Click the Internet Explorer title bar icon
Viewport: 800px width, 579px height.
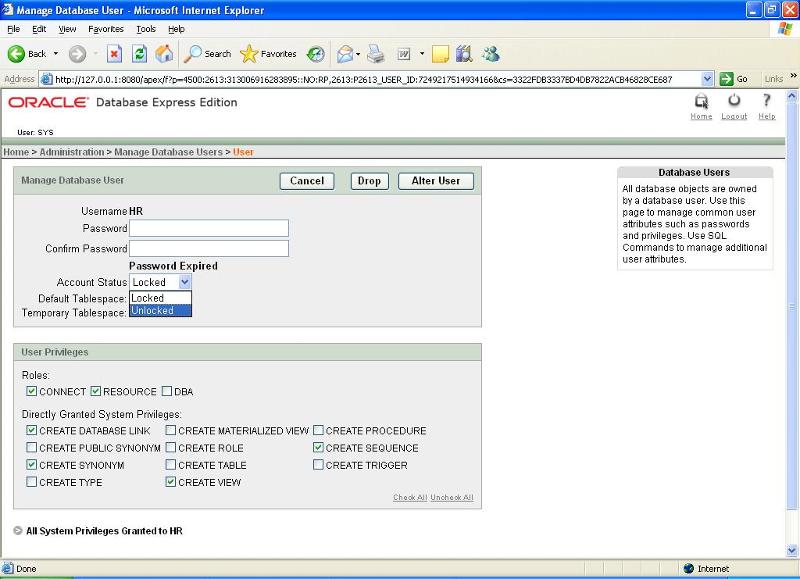pyautogui.click(x=8, y=10)
